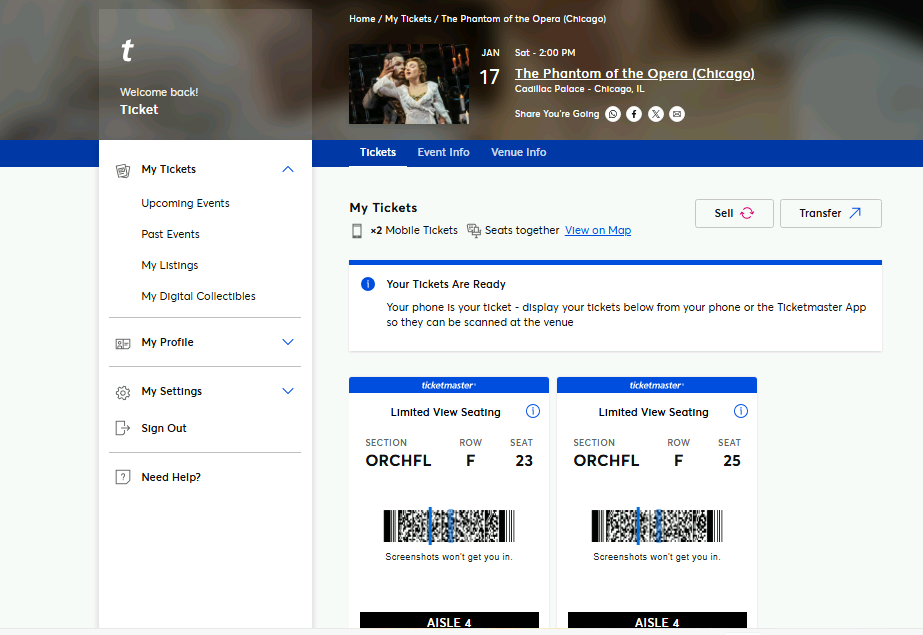
Task: Expand the My Profile section chevron
Action: (288, 342)
